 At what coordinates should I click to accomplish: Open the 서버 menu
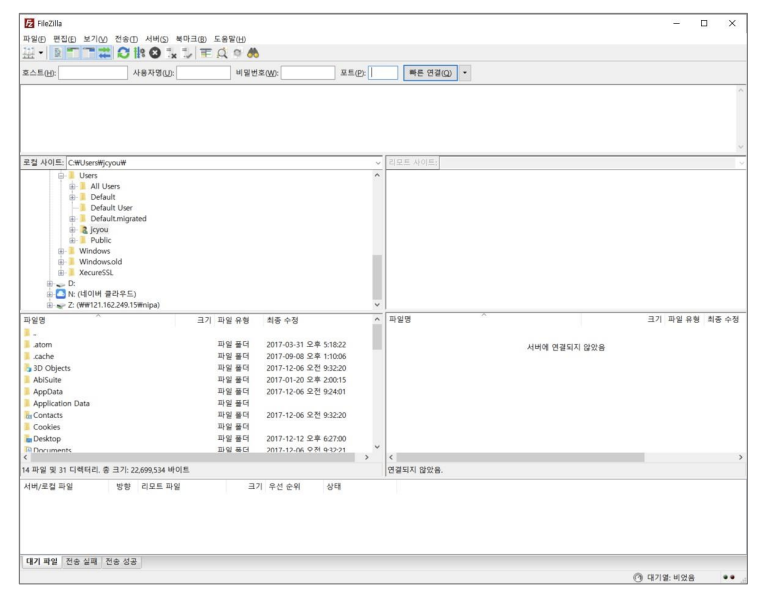click(156, 39)
